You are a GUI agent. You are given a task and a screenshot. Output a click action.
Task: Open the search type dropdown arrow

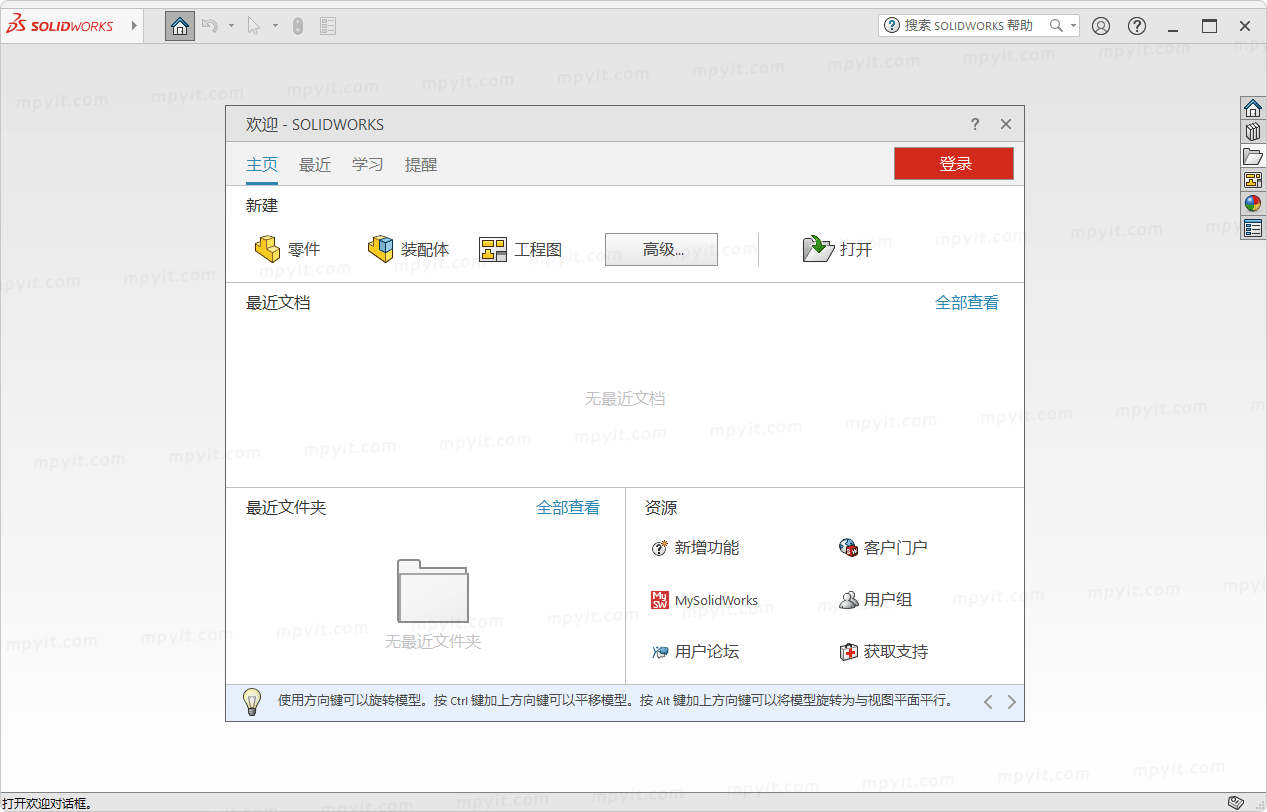coord(1074,26)
